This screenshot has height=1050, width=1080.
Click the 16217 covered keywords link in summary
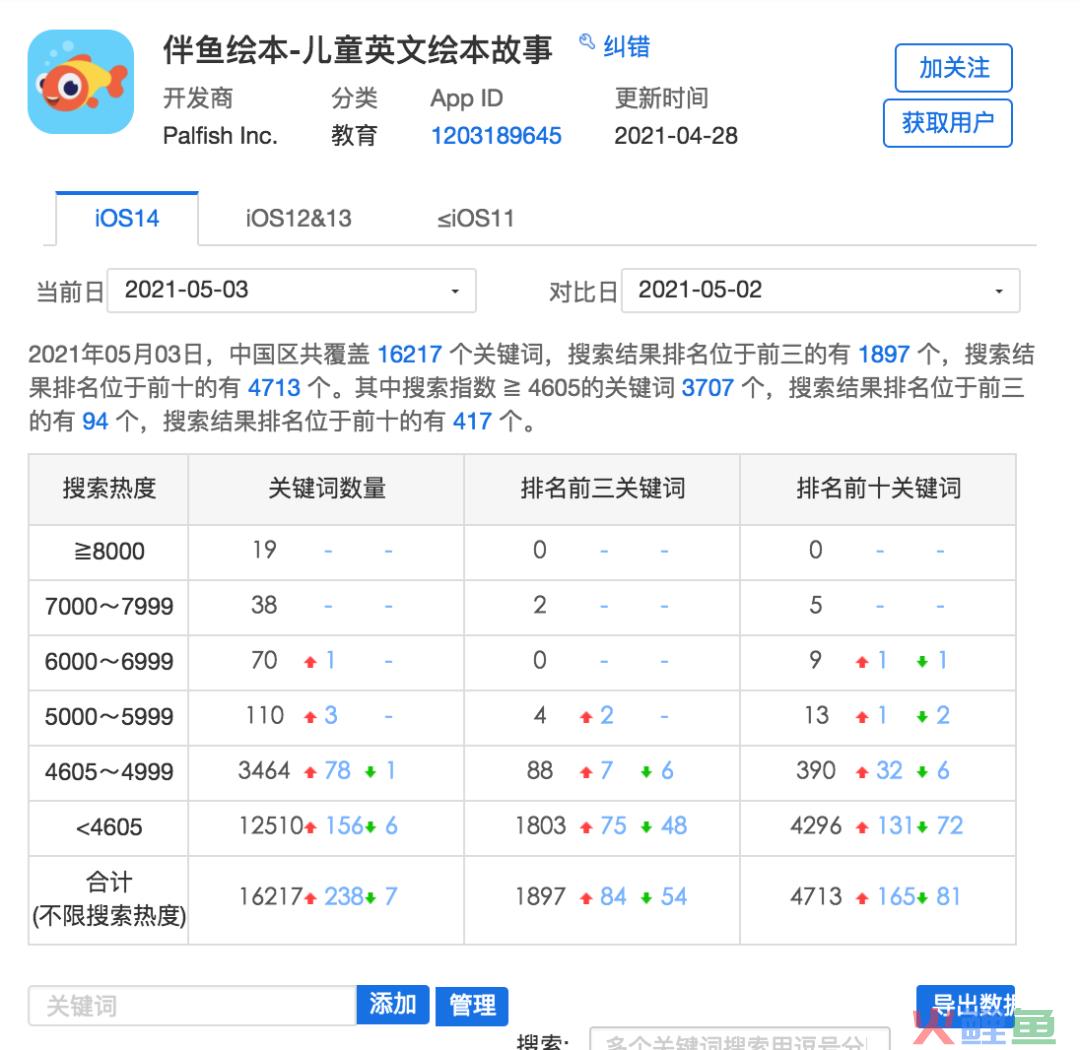point(409,354)
